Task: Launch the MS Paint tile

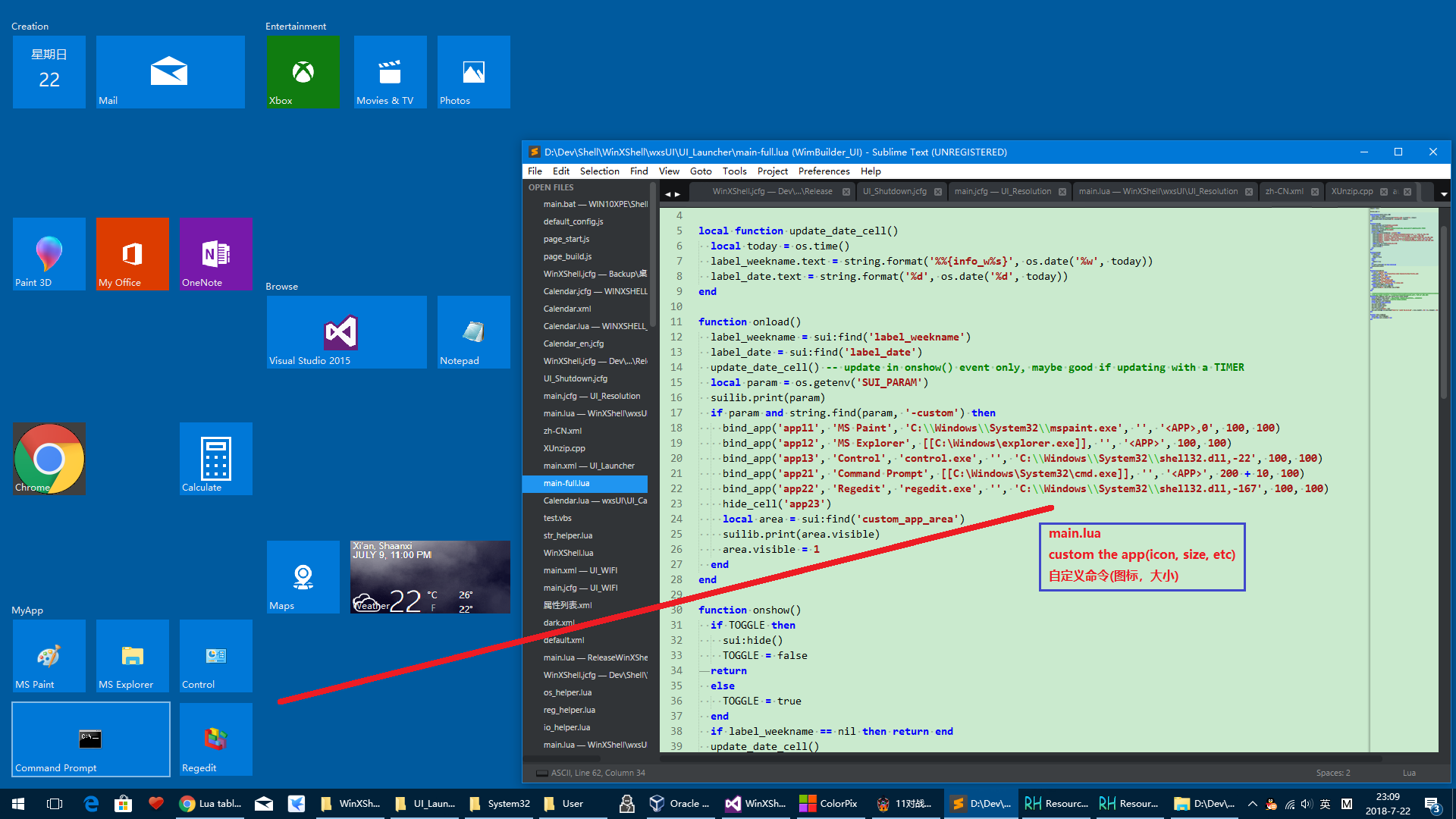Action: click(x=49, y=656)
